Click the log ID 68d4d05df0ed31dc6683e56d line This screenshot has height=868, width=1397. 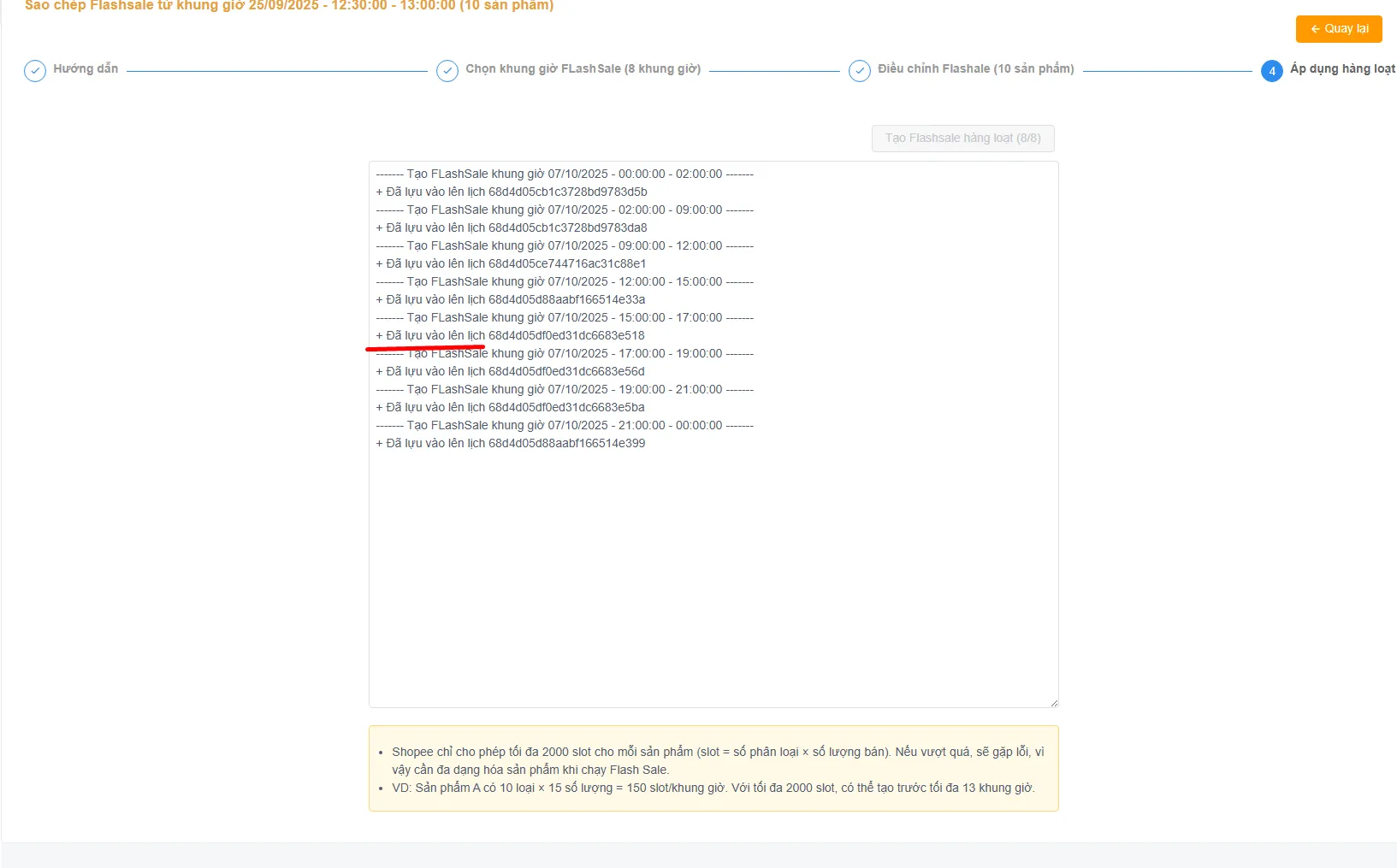pyautogui.click(x=511, y=371)
